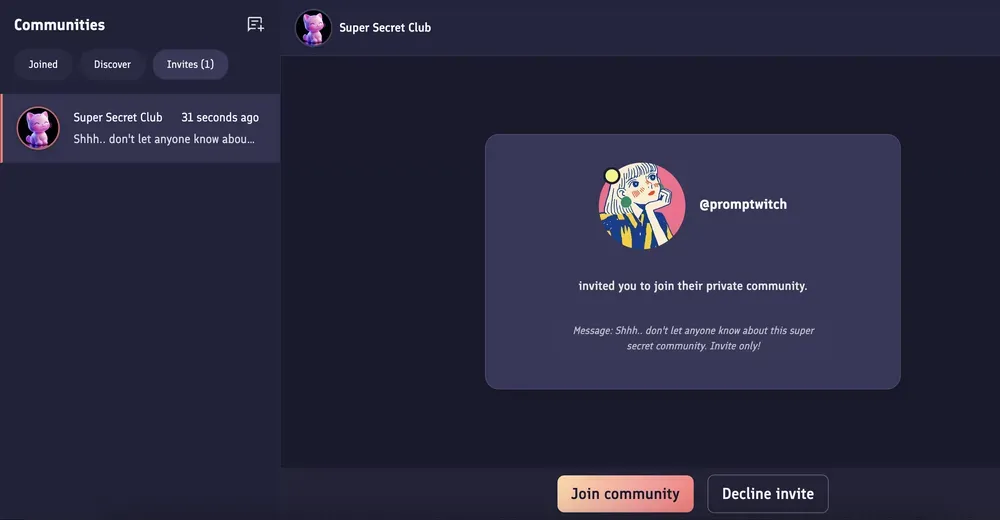The height and width of the screenshot is (520, 1000).
Task: Open the Discover tab
Action: point(112,64)
